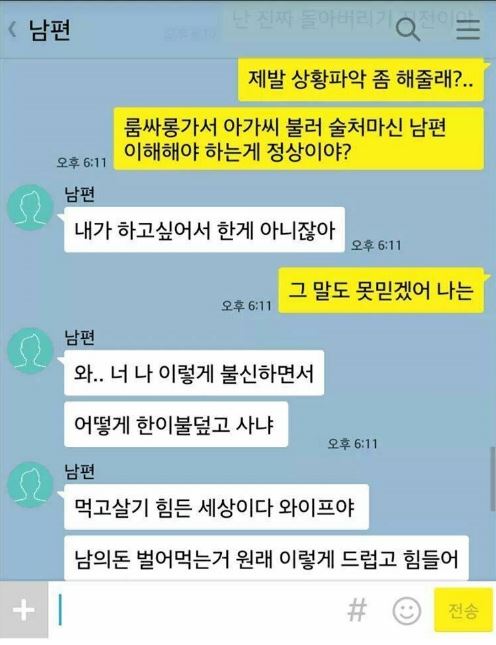
Task: Open the emoticon smiley picker
Action: 407,610
